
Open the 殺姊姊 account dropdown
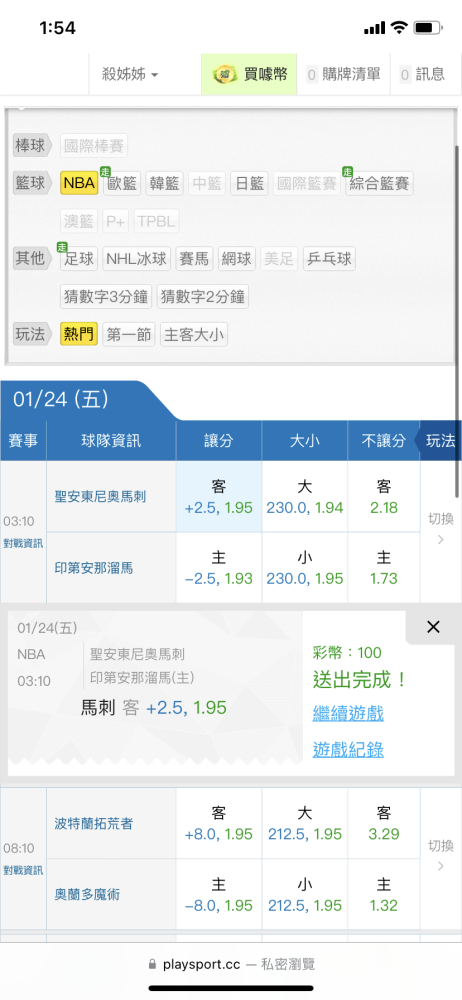[130, 75]
